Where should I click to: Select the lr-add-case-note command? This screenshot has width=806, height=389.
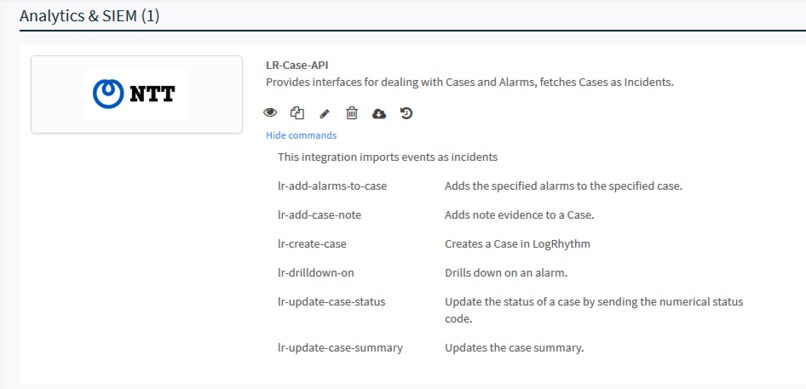(319, 215)
